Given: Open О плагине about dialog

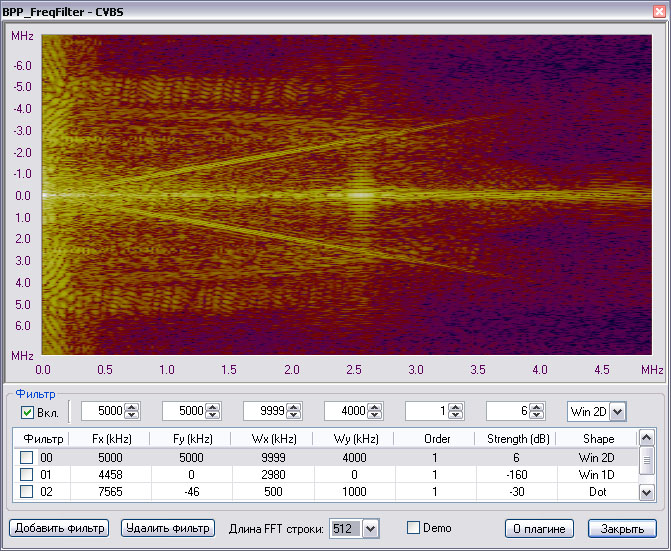Looking at the screenshot, I should click(x=539, y=529).
